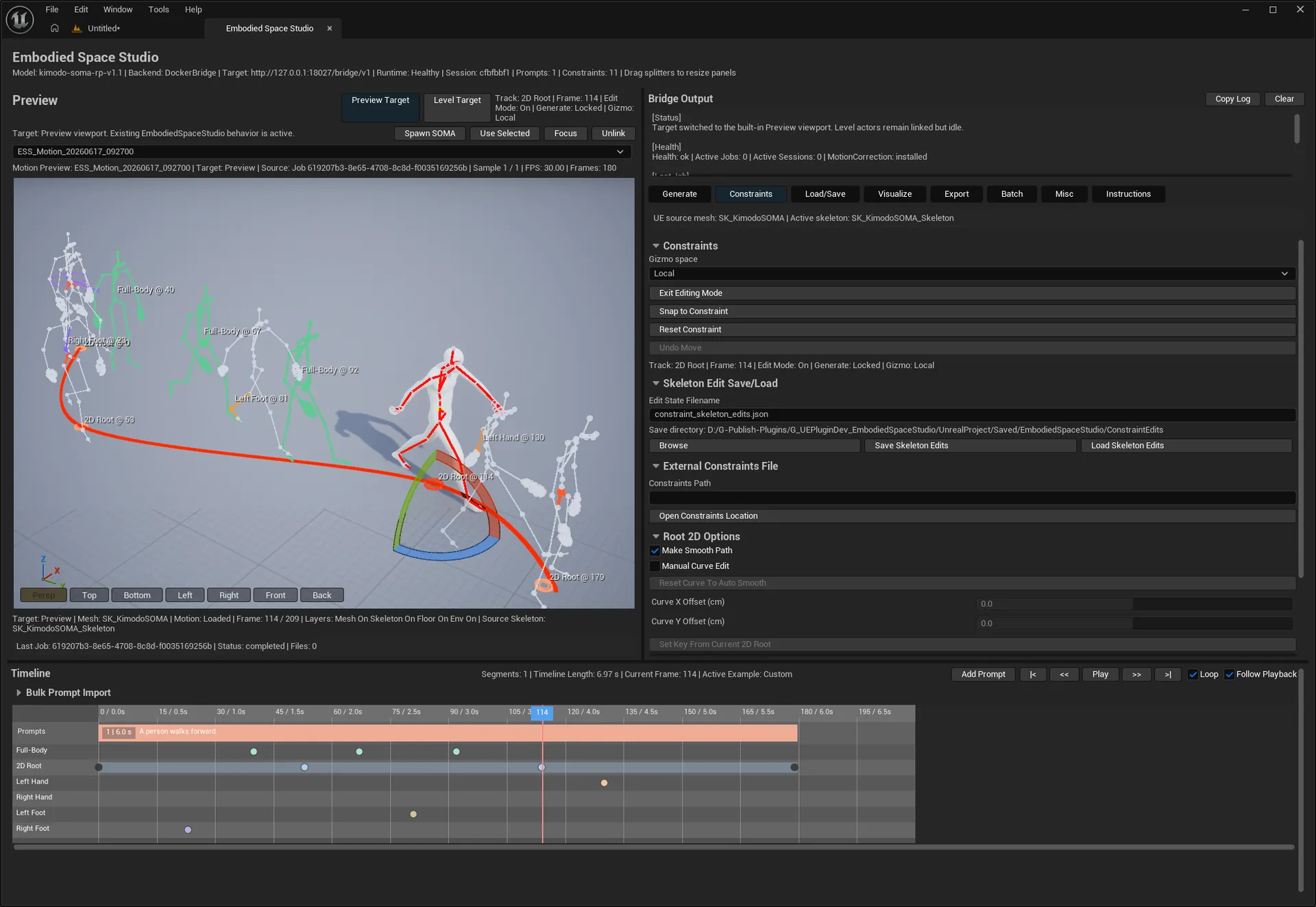The width and height of the screenshot is (1316, 907).
Task: Click the Constraints Path input field
Action: pyautogui.click(x=972, y=498)
